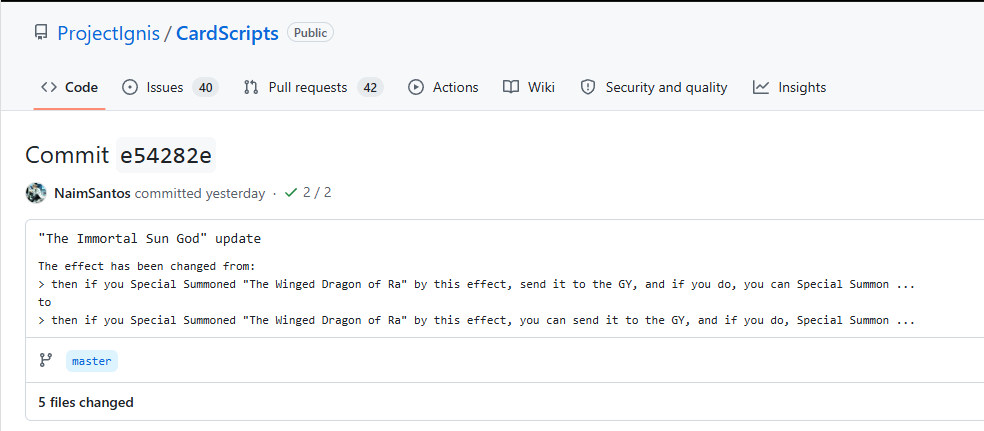Viewport: 984px width, 431px height.
Task: Click the Code angle-brackets icon
Action: (x=49, y=87)
